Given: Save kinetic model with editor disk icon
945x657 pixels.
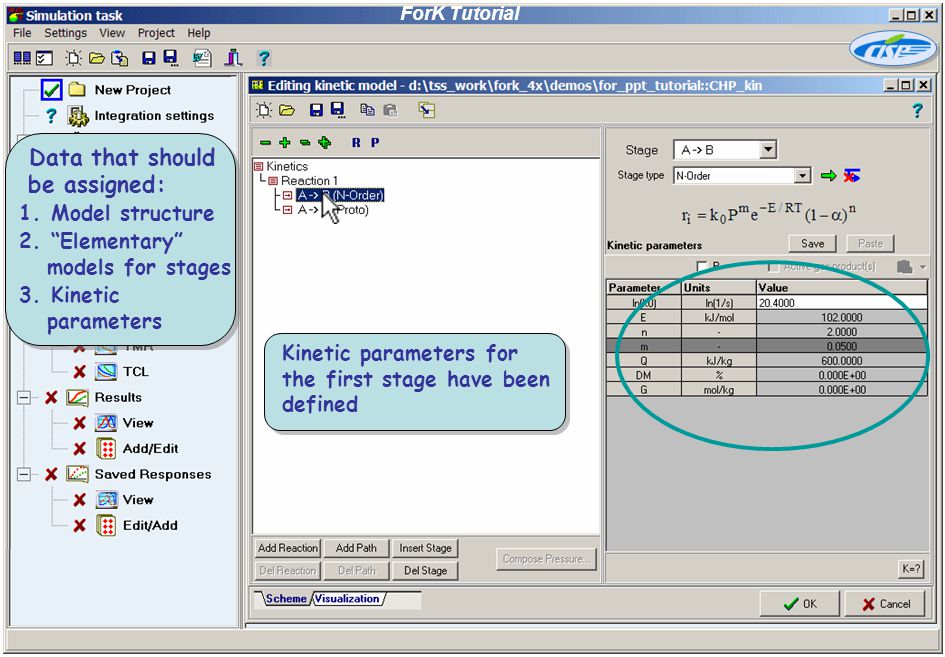Looking at the screenshot, I should (x=316, y=110).
